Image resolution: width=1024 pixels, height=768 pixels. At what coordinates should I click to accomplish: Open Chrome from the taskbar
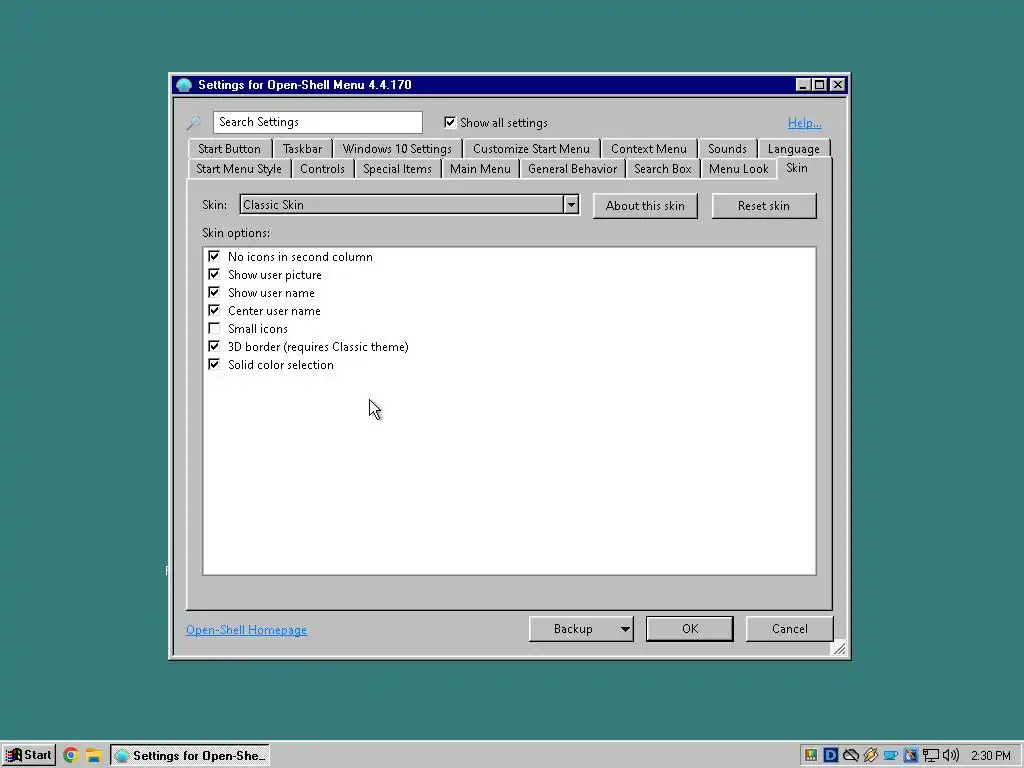[x=71, y=756]
